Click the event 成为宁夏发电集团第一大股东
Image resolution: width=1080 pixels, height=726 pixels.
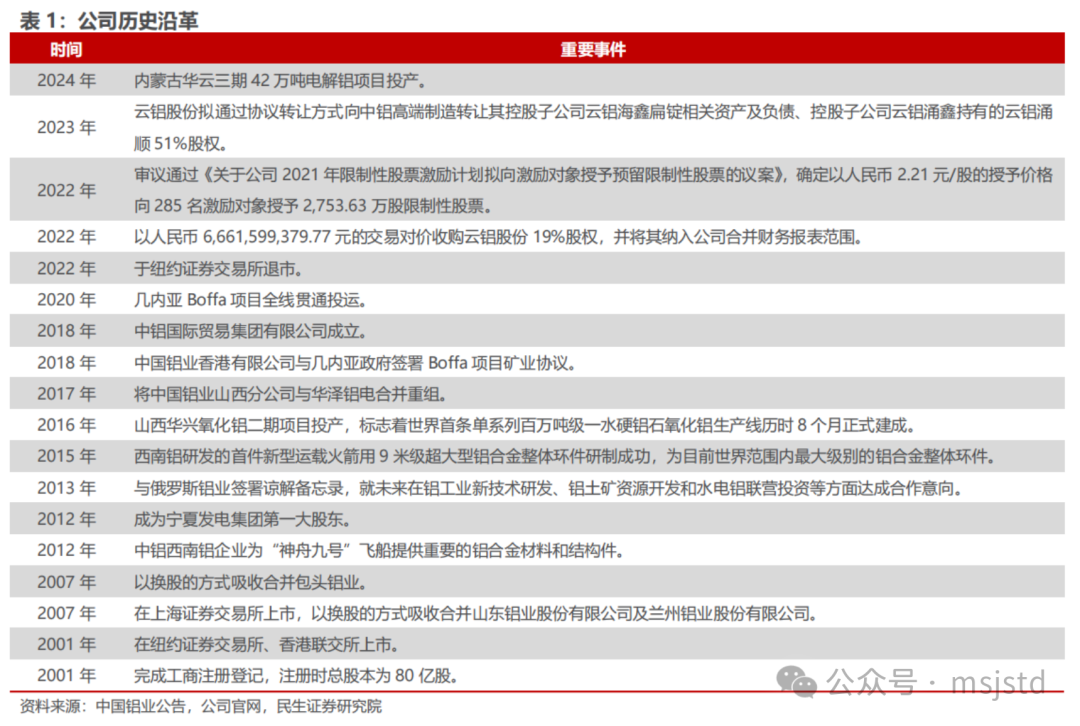[x=242, y=519]
